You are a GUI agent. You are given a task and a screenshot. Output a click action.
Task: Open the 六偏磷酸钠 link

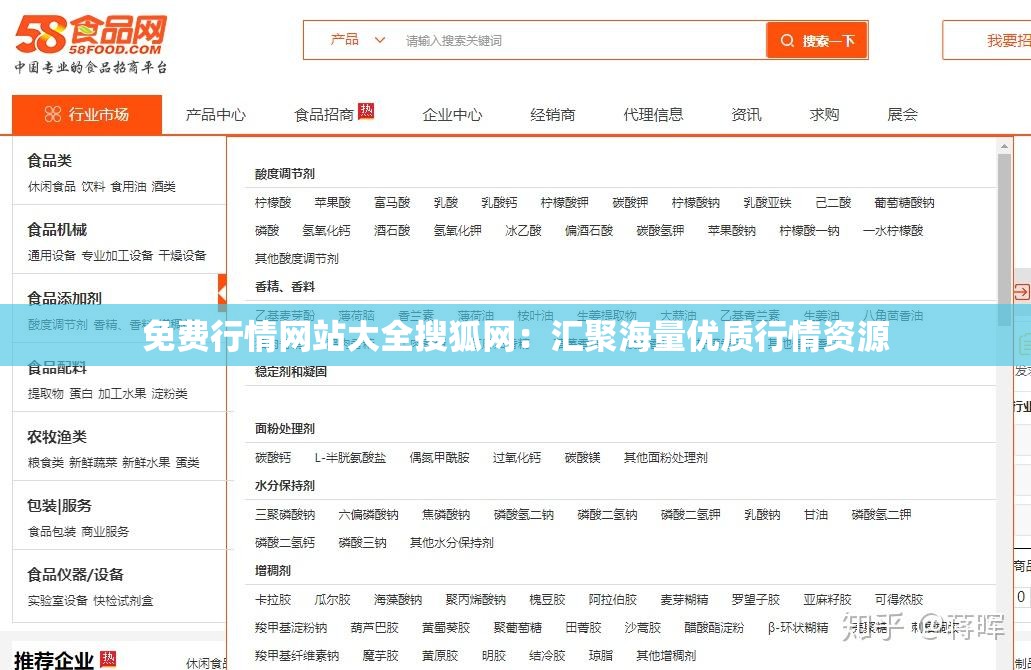click(368, 515)
